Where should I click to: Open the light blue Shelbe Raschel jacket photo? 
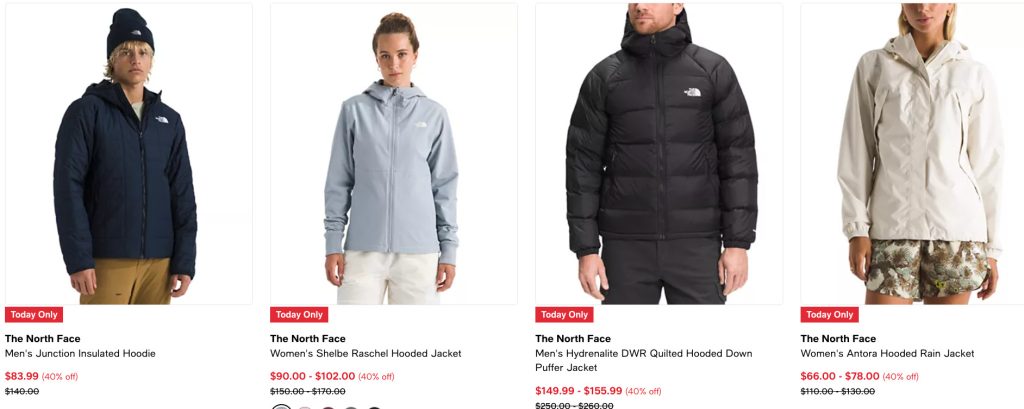pyautogui.click(x=394, y=154)
